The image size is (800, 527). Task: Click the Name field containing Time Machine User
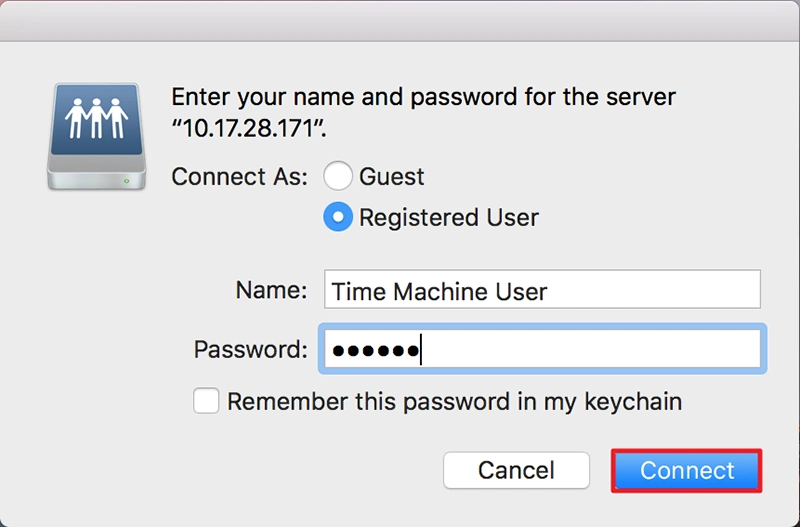tap(542, 291)
